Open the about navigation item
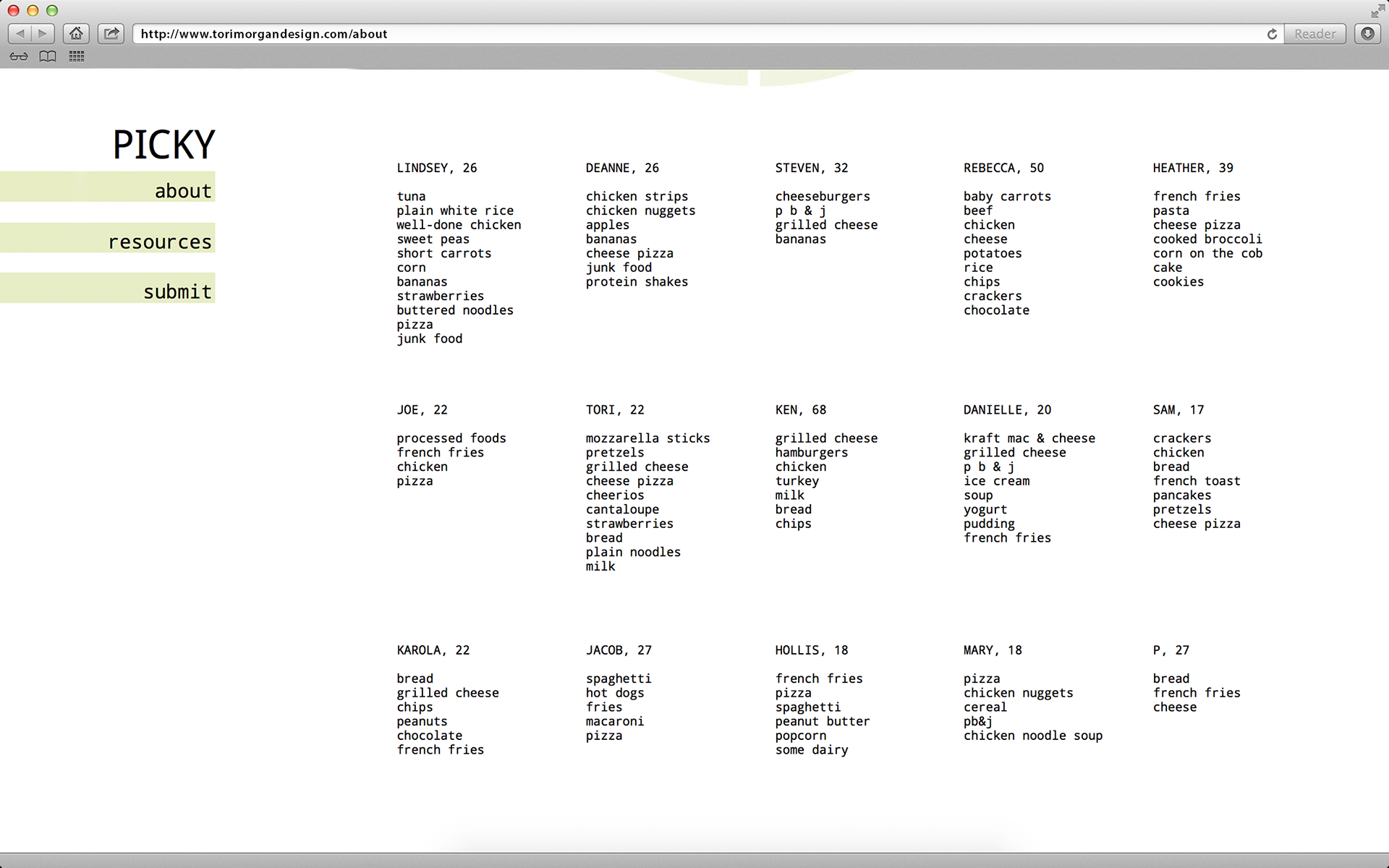Screen dimensions: 1389x868 (x=182, y=191)
